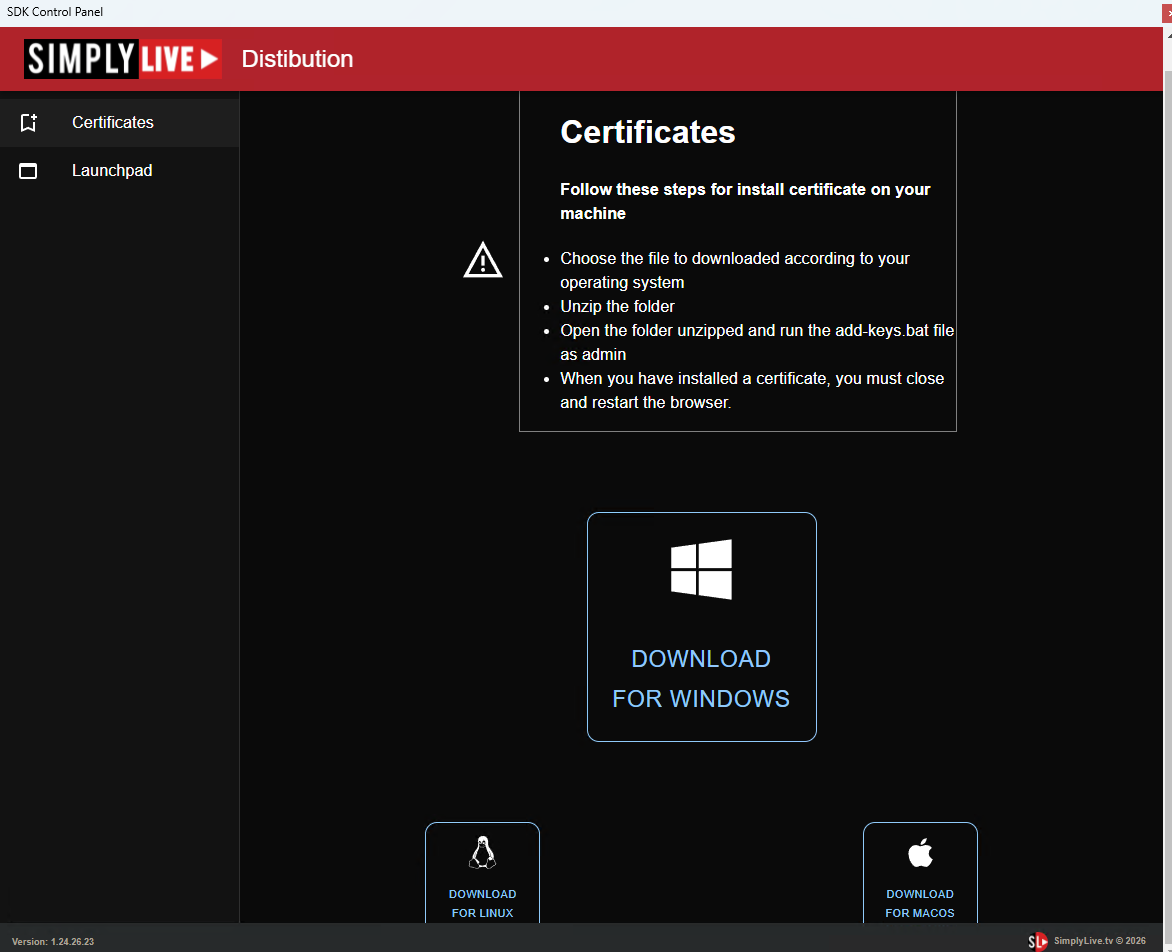Screen dimensions: 1172x952
Task: Click the Download for Windows button
Action: click(701, 627)
